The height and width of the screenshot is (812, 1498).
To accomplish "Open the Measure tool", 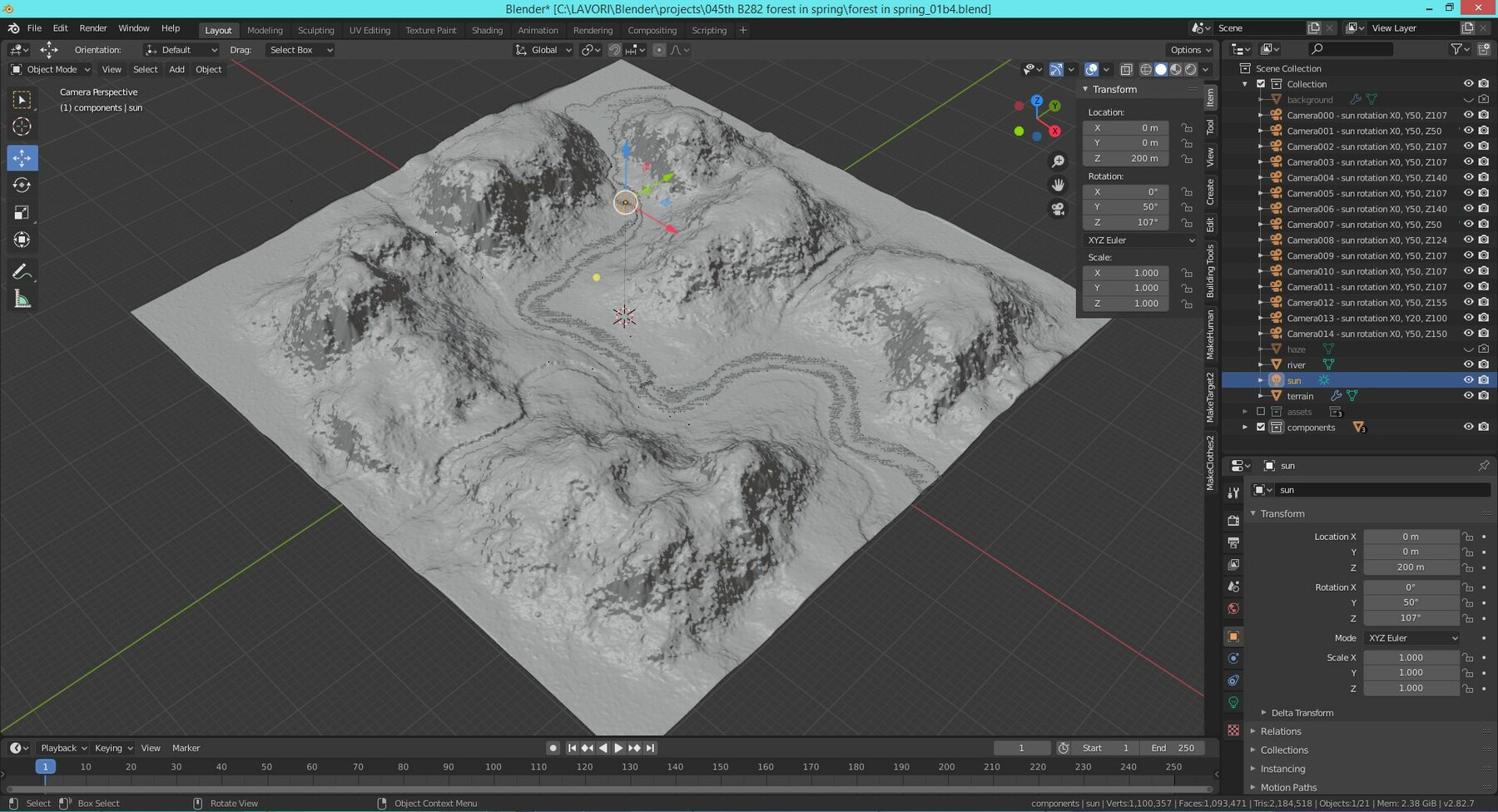I will pyautogui.click(x=22, y=298).
